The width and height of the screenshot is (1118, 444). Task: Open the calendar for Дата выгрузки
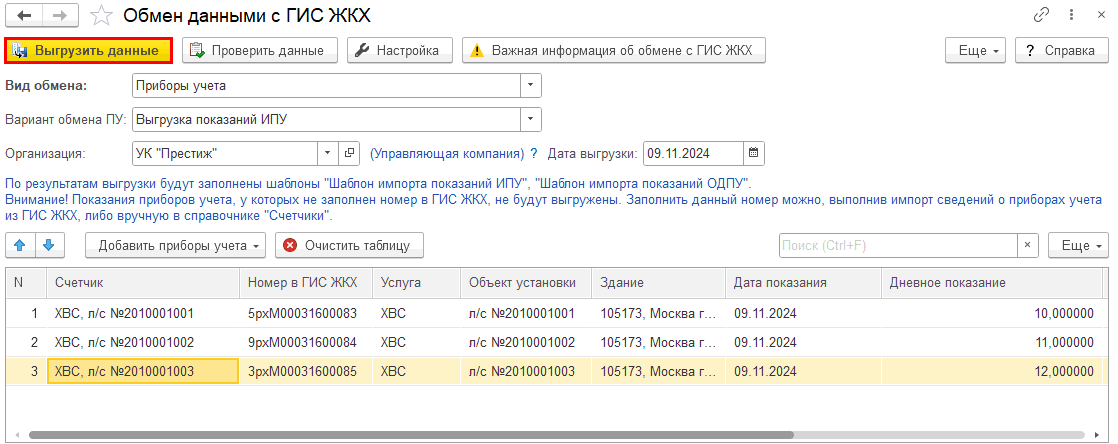click(x=754, y=153)
